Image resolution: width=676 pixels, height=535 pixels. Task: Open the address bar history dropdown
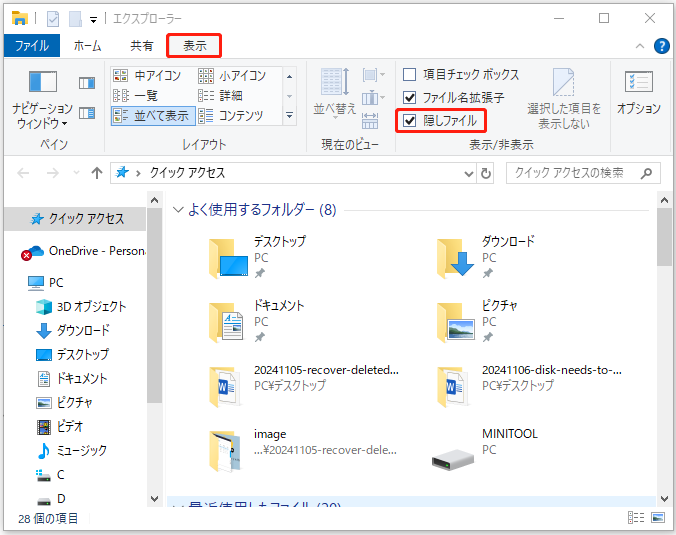pyautogui.click(x=468, y=173)
